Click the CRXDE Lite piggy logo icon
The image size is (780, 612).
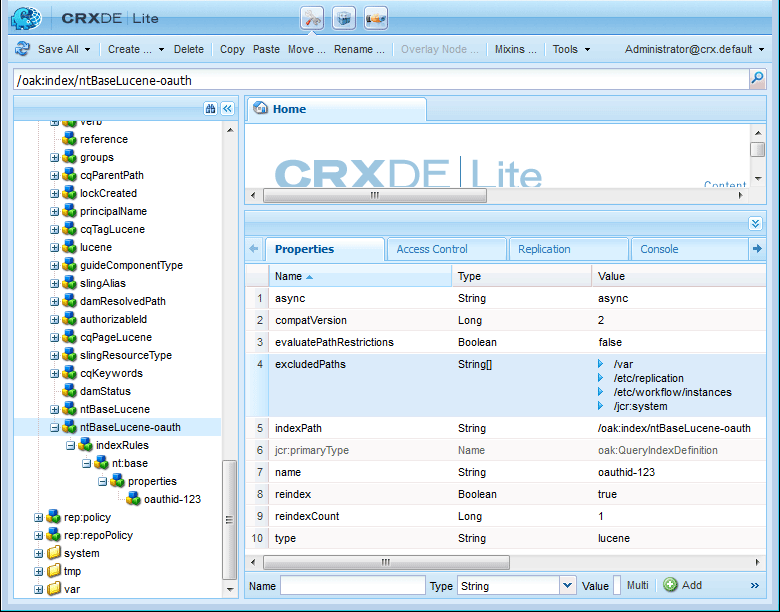tap(26, 18)
